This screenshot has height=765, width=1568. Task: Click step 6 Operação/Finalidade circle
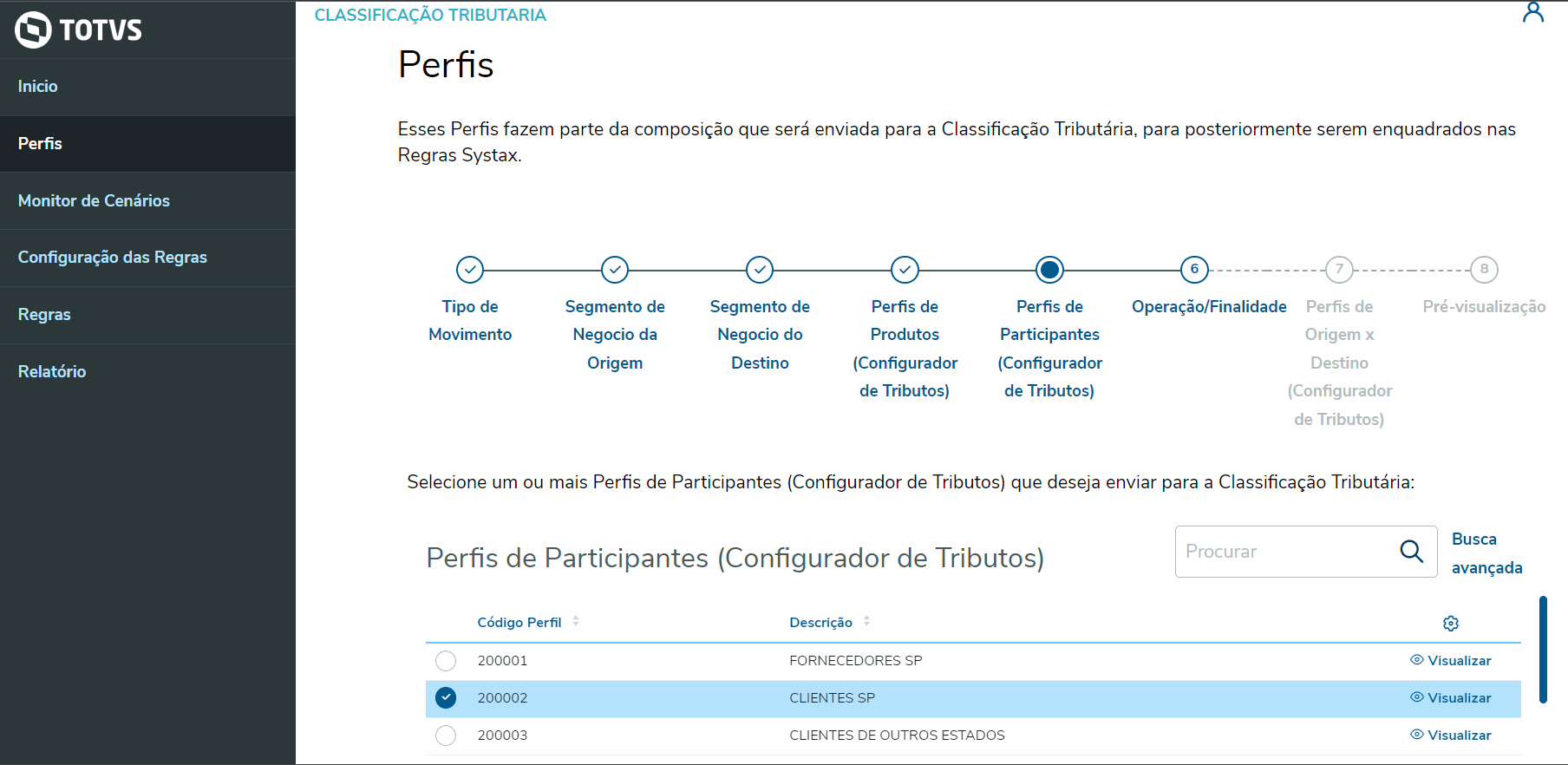[x=1194, y=270]
